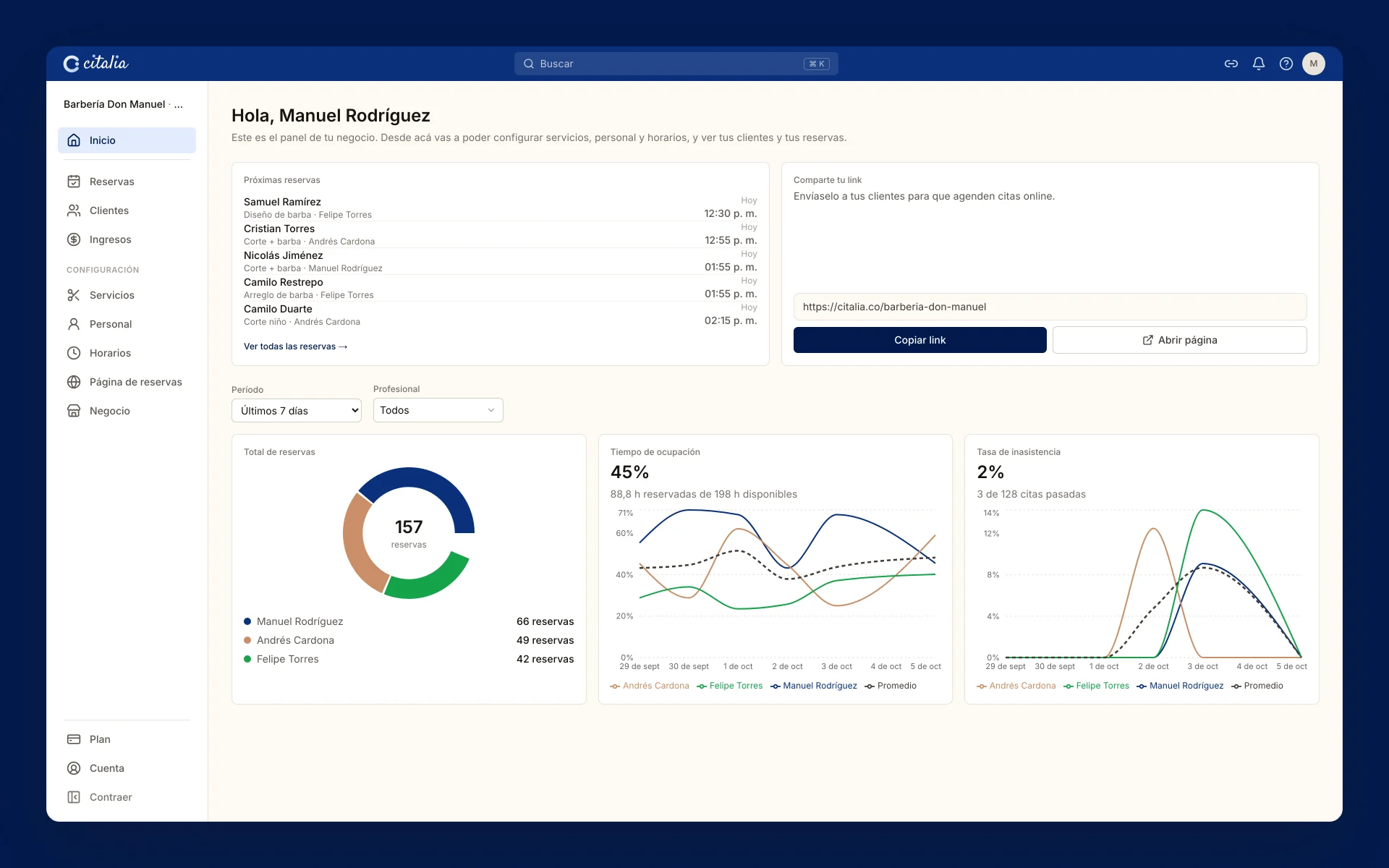Open the help question mark icon
The height and width of the screenshot is (868, 1389).
pos(1286,64)
